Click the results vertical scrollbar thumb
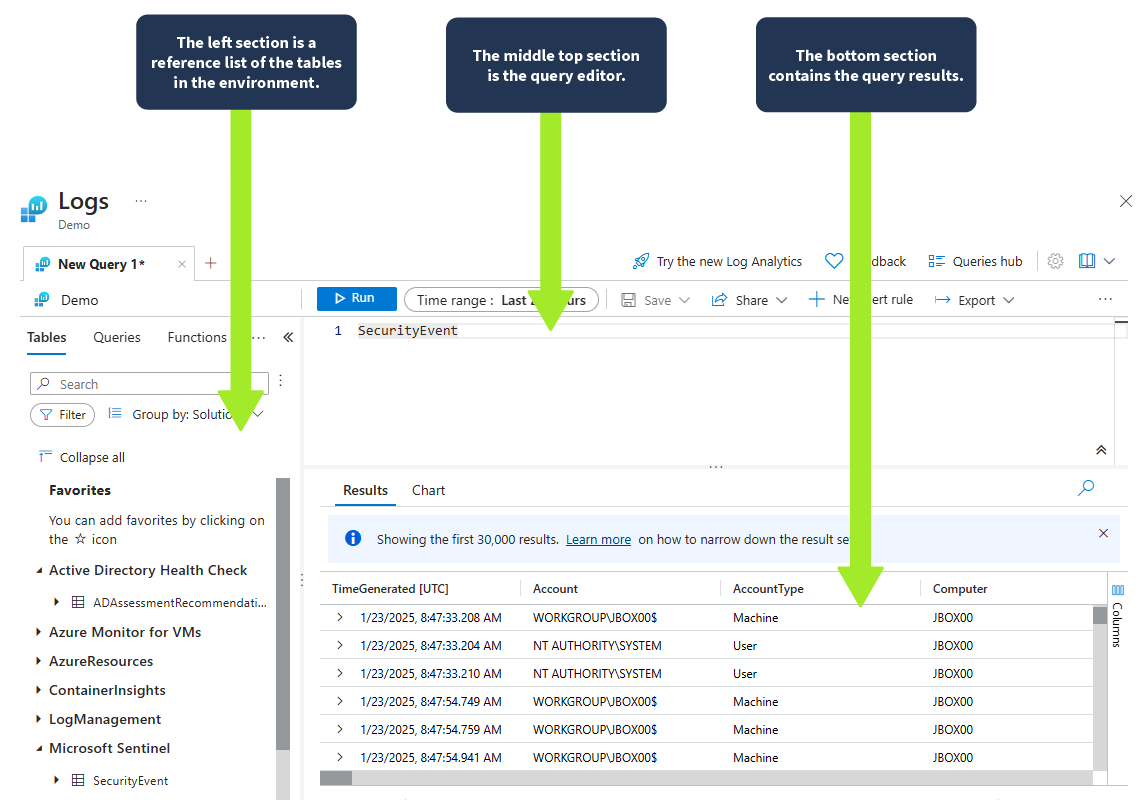 coord(1100,615)
